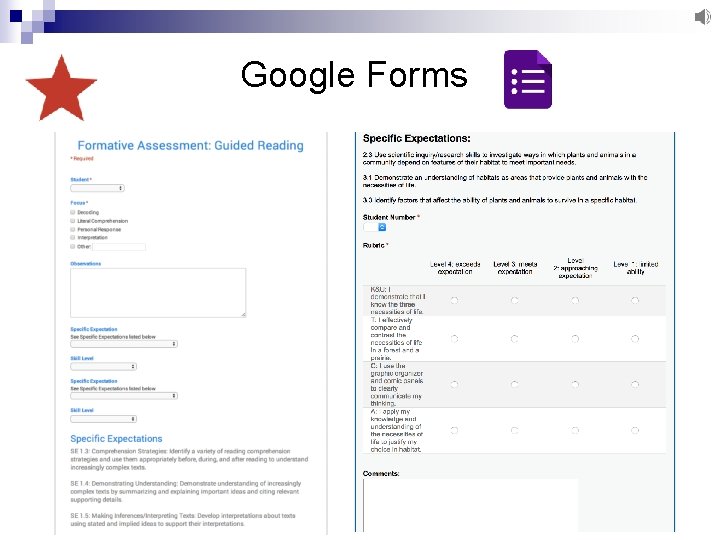The width and height of the screenshot is (720, 540).
Task: Select Level 2 for graphic organizer row
Action: pyautogui.click(x=575, y=384)
